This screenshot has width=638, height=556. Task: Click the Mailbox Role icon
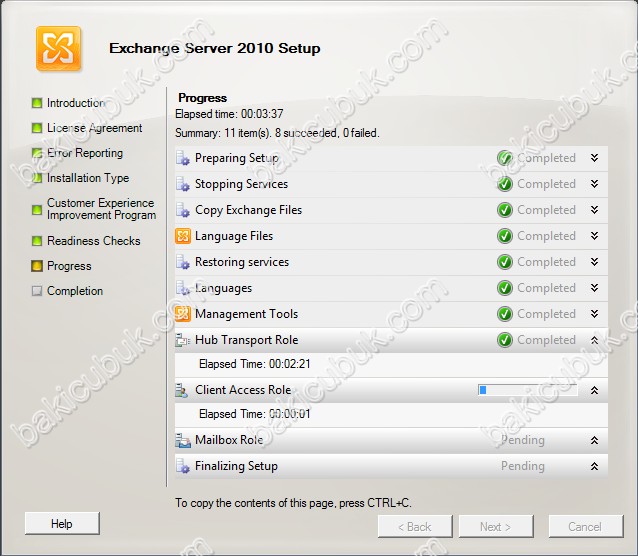[183, 440]
